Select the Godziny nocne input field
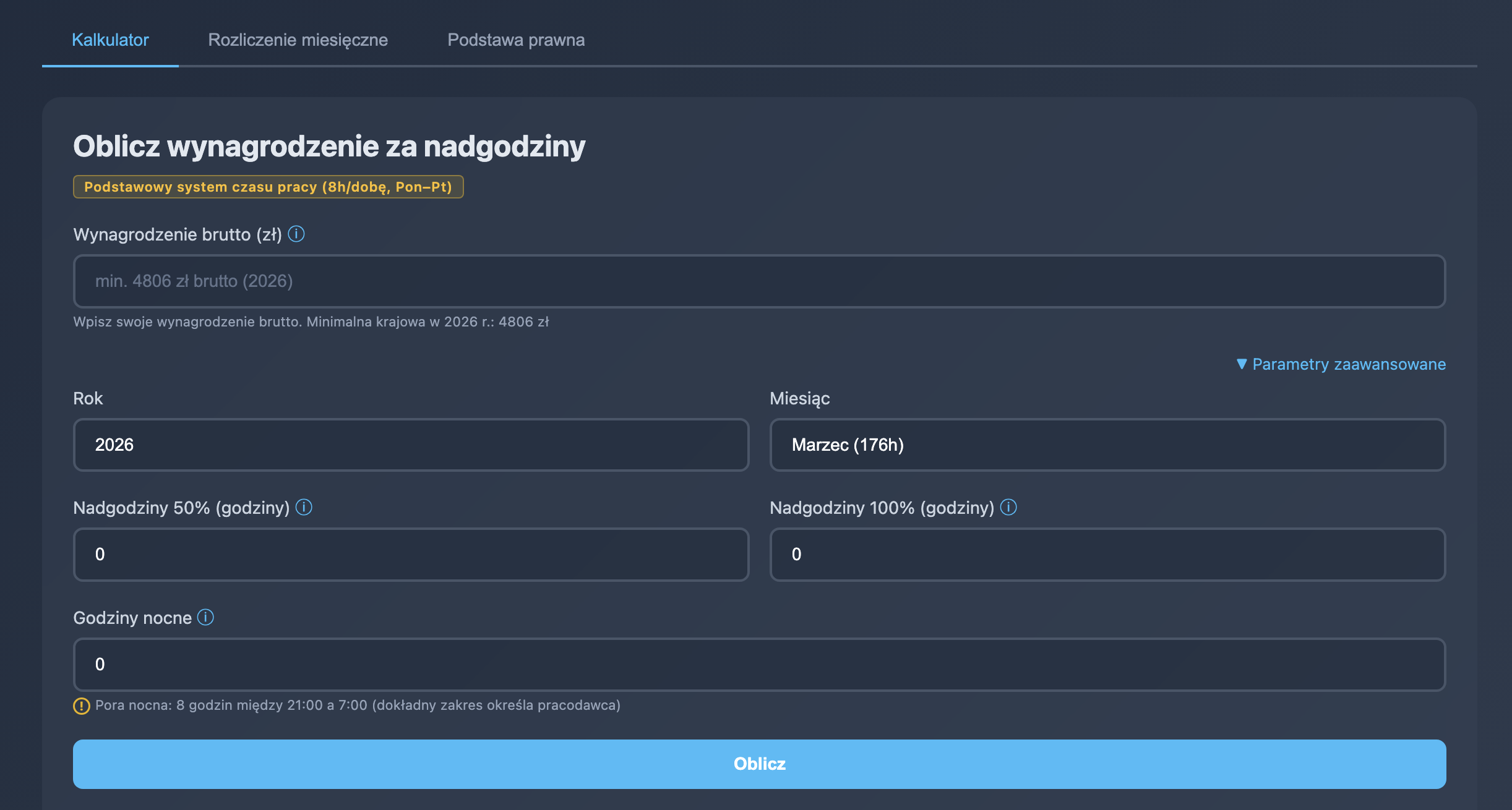 759,665
